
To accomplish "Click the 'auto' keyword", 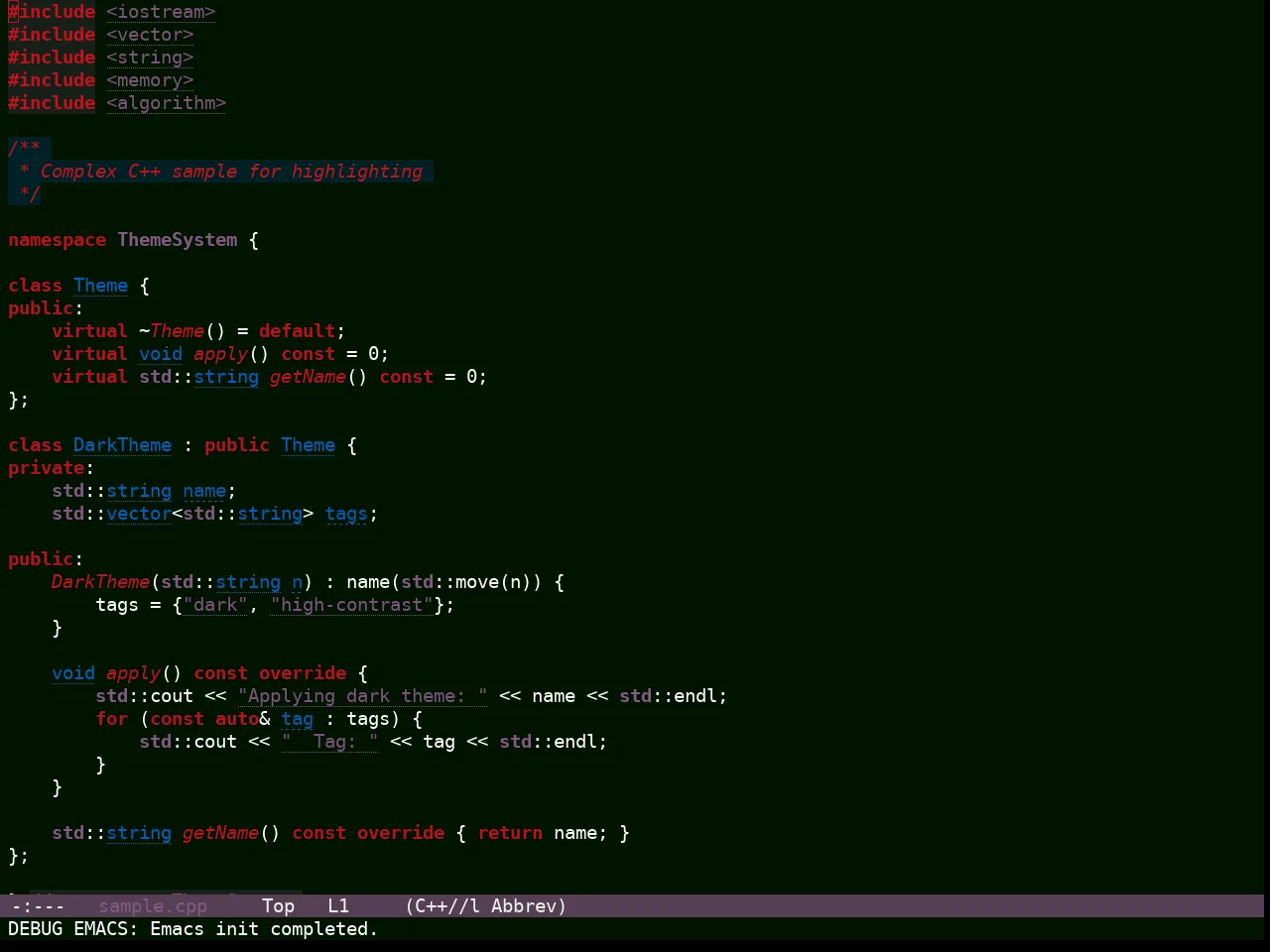I will click(x=237, y=719).
